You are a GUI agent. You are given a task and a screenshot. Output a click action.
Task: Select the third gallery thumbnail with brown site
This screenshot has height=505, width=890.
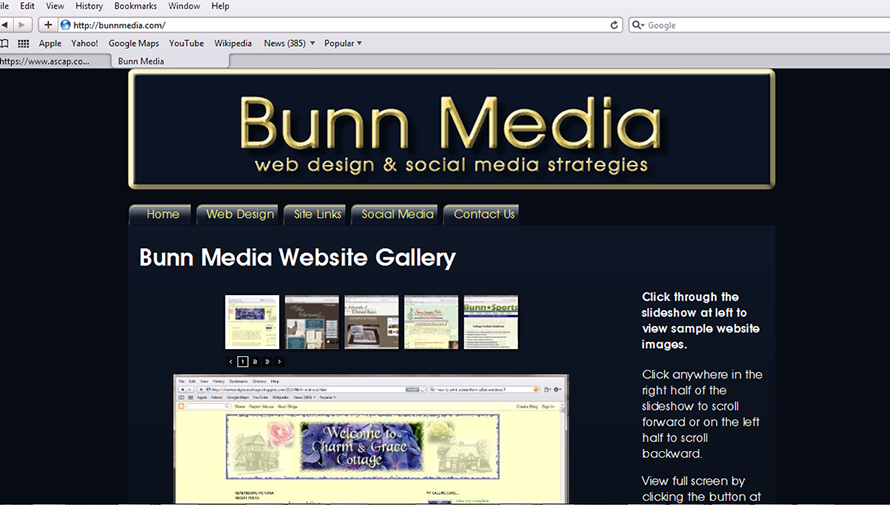click(371, 322)
